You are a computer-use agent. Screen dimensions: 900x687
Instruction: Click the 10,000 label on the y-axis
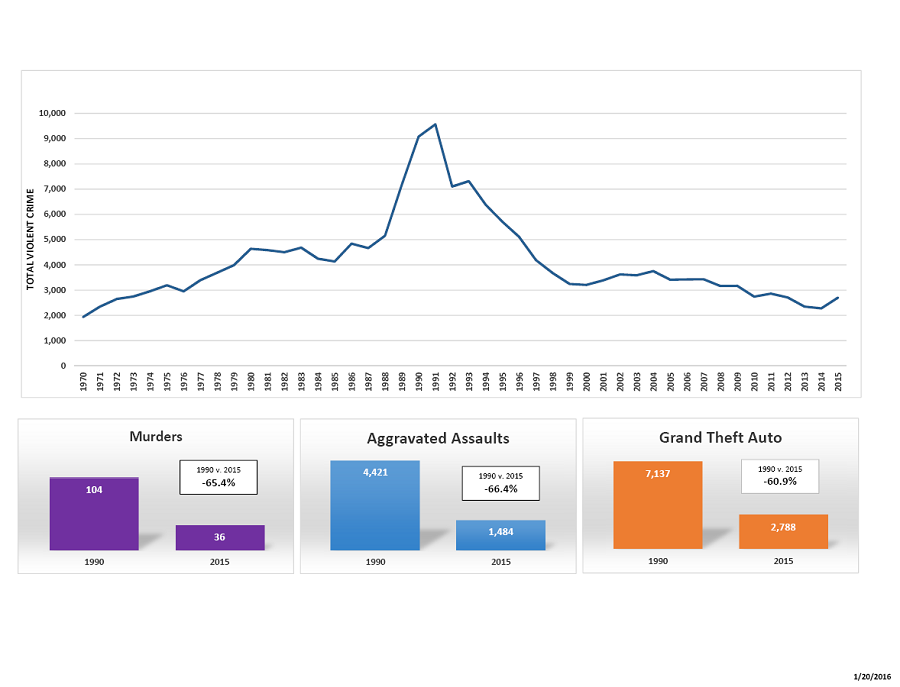52,113
